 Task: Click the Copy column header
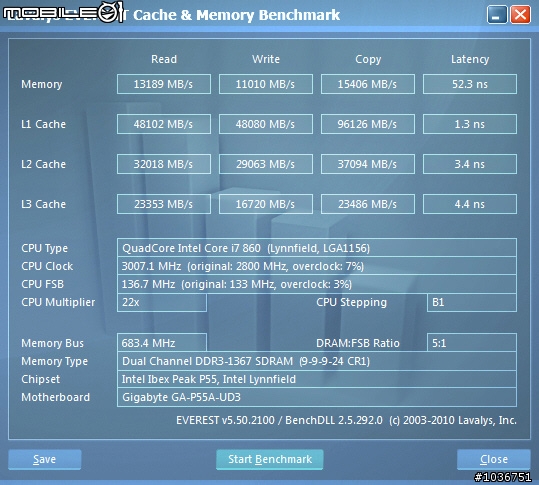(368, 59)
